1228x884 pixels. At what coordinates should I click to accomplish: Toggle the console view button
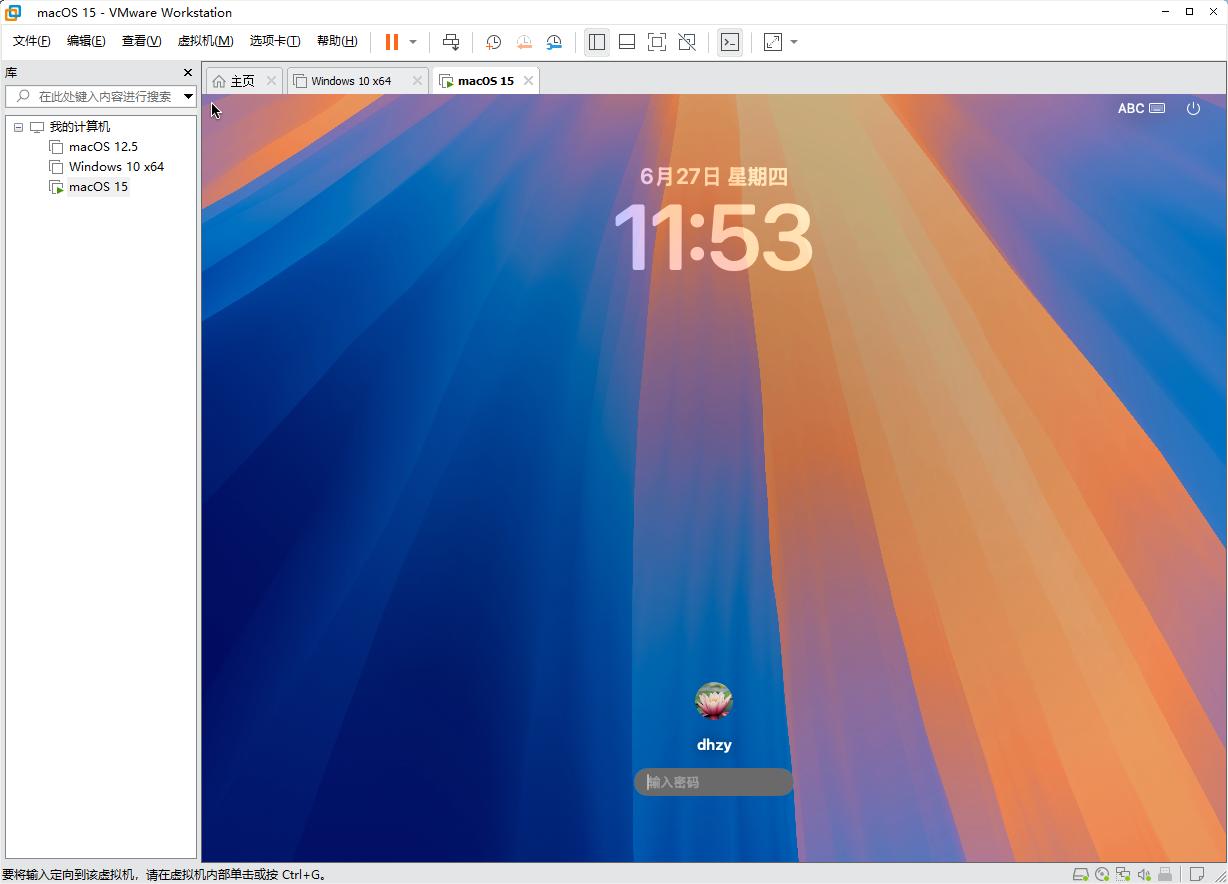click(730, 42)
